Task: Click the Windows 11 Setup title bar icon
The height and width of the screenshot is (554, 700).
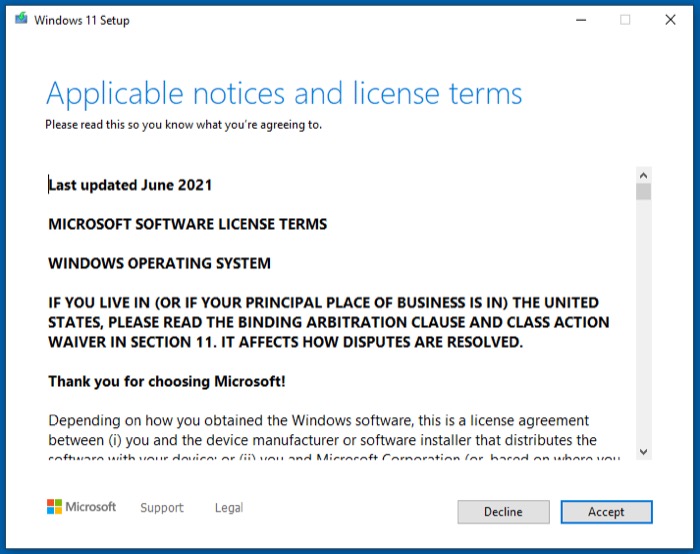Action: point(21,19)
